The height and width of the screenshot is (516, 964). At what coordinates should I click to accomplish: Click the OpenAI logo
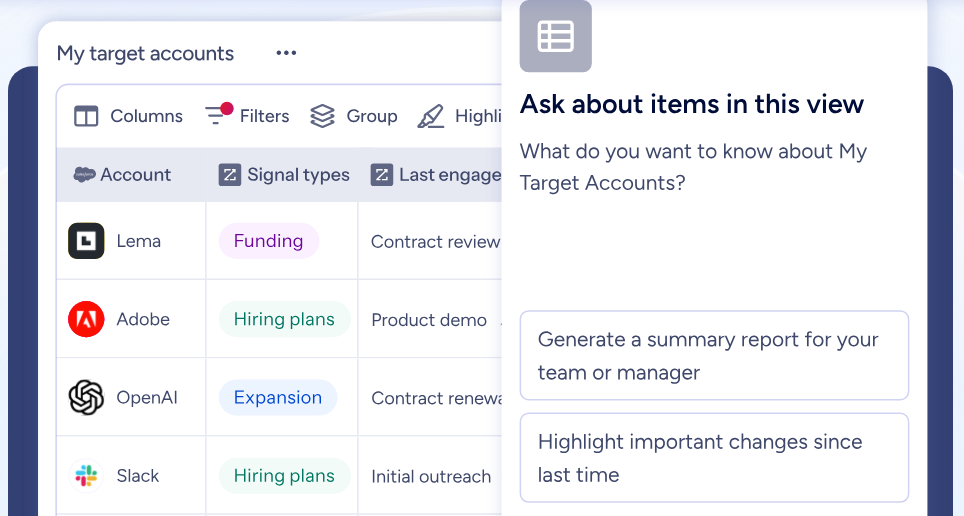pos(86,397)
